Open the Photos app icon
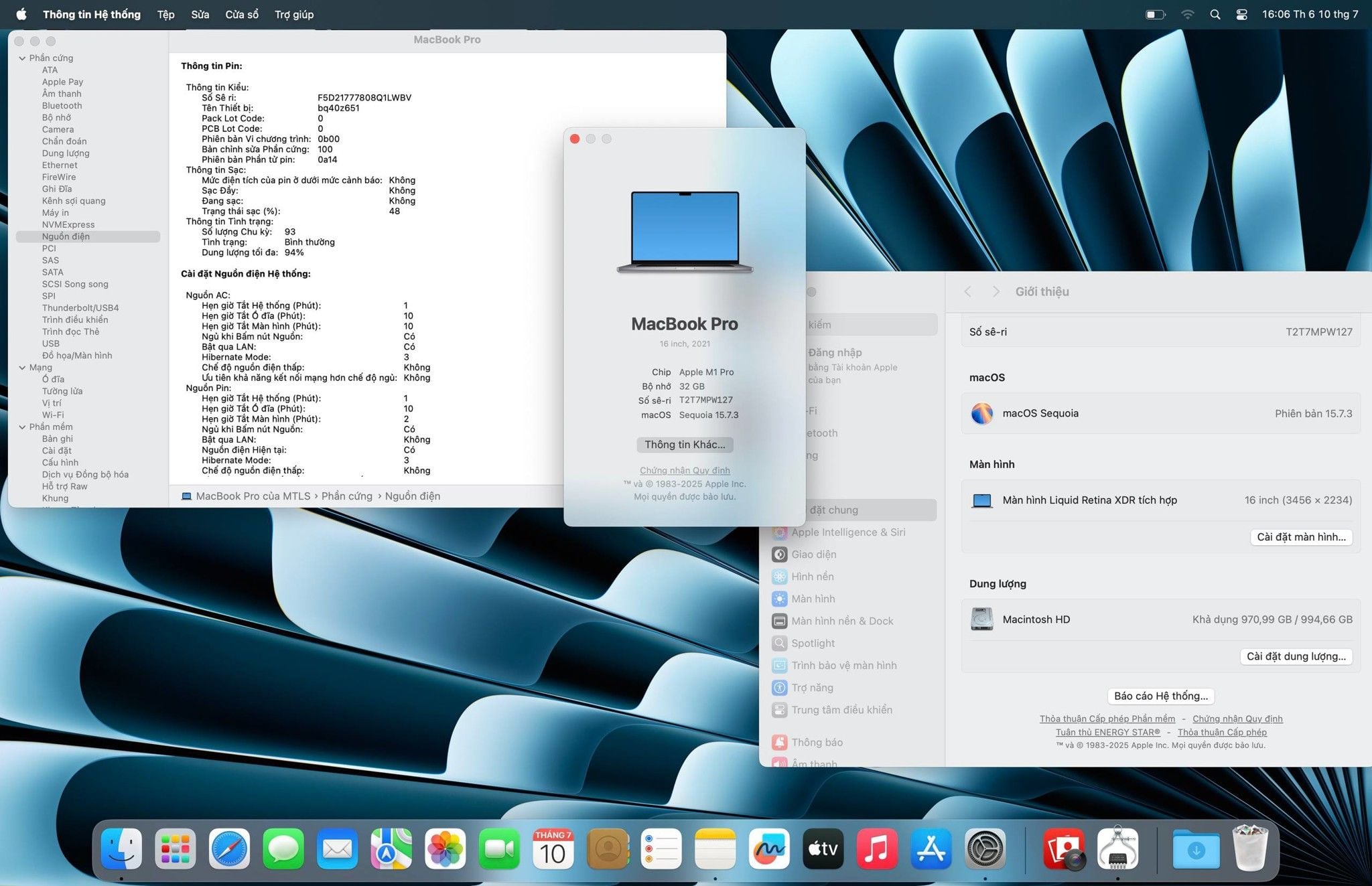Viewport: 1372px width, 886px height. click(445, 848)
